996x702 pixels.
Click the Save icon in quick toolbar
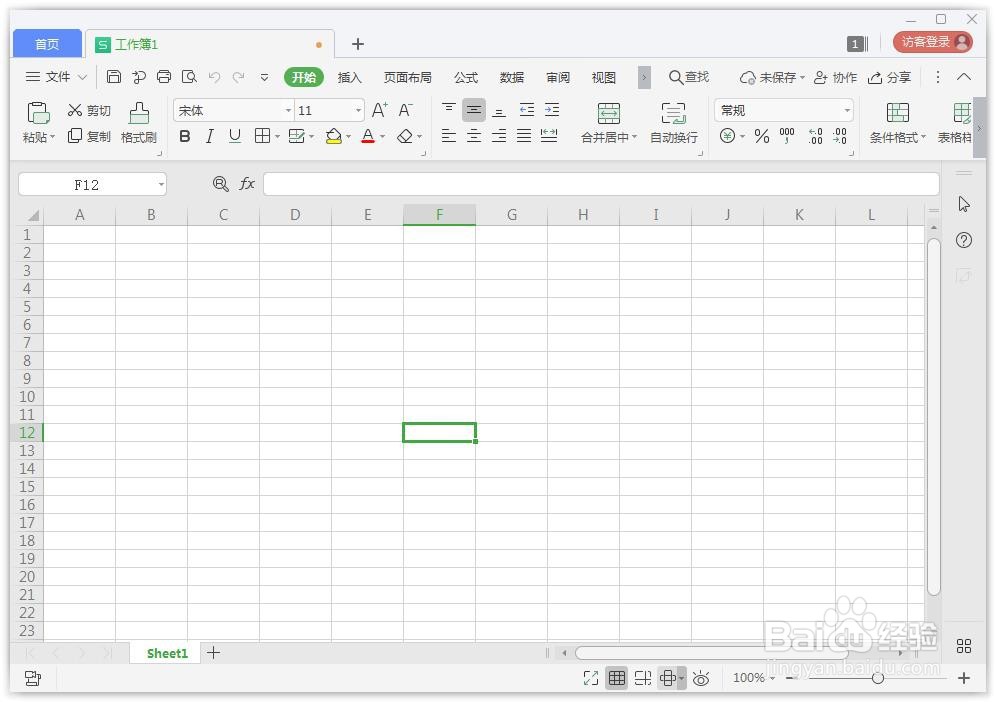114,77
